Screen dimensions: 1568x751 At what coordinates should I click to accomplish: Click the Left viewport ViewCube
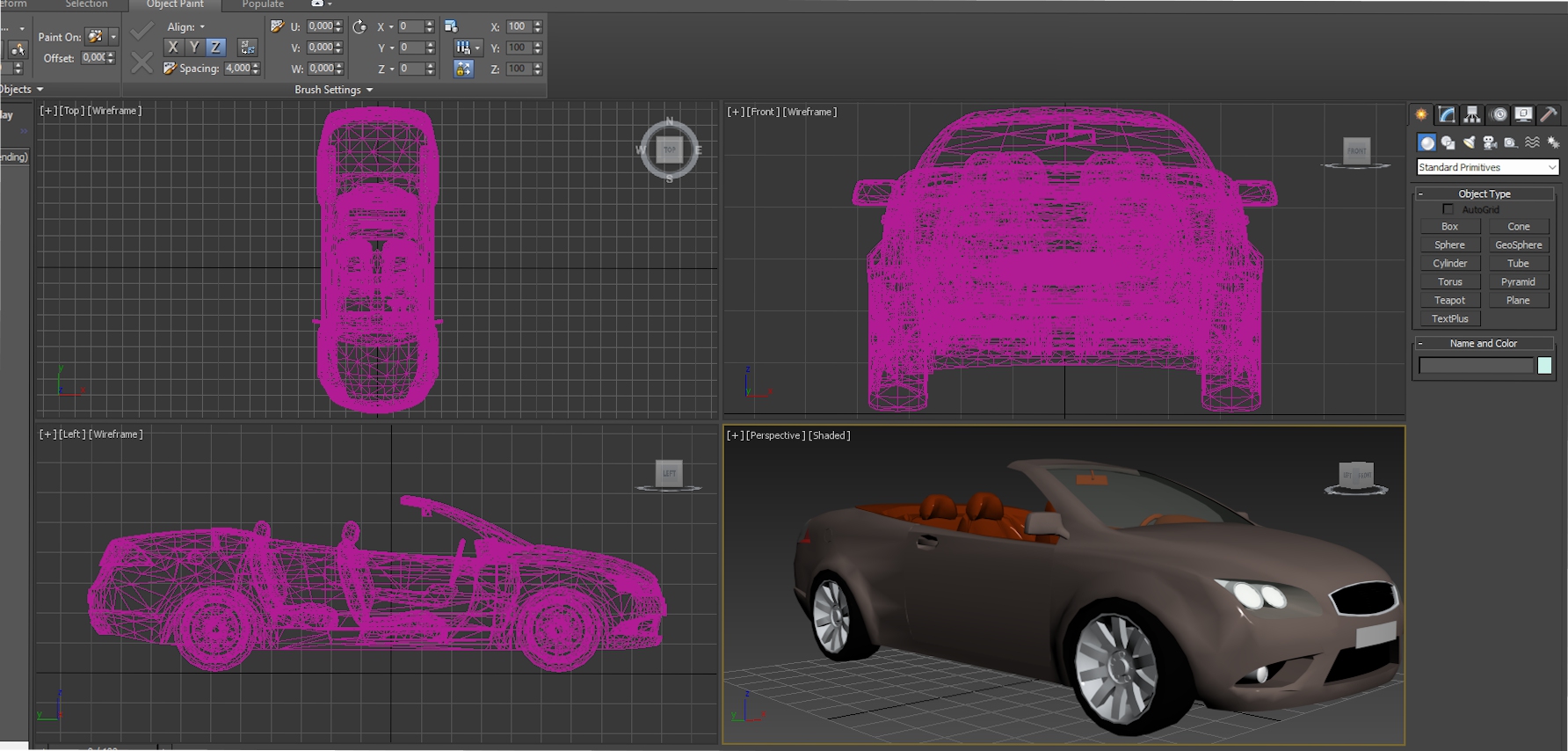[x=669, y=475]
